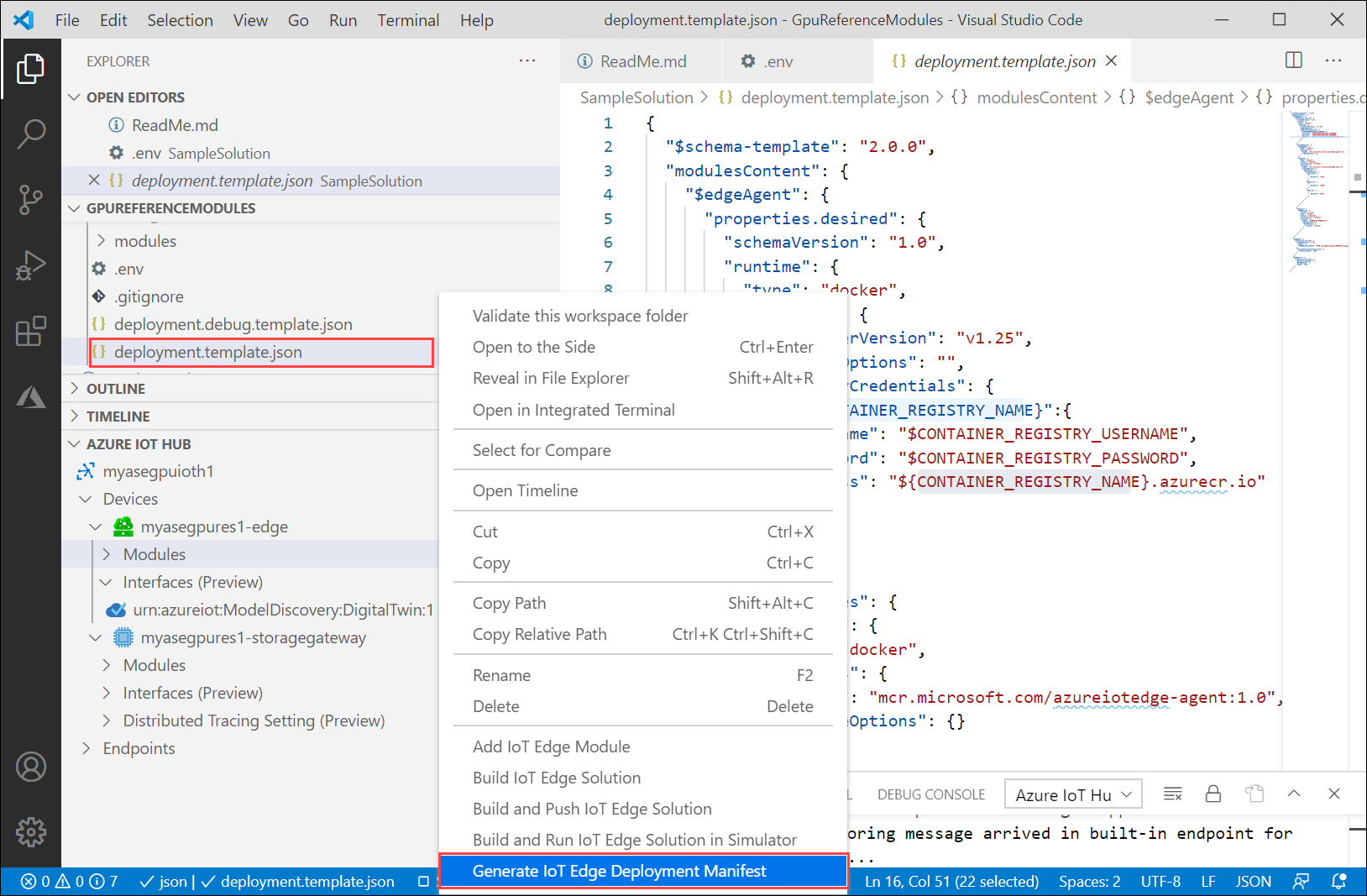Open the Extensions view
This screenshot has height=896, width=1367.
[31, 331]
